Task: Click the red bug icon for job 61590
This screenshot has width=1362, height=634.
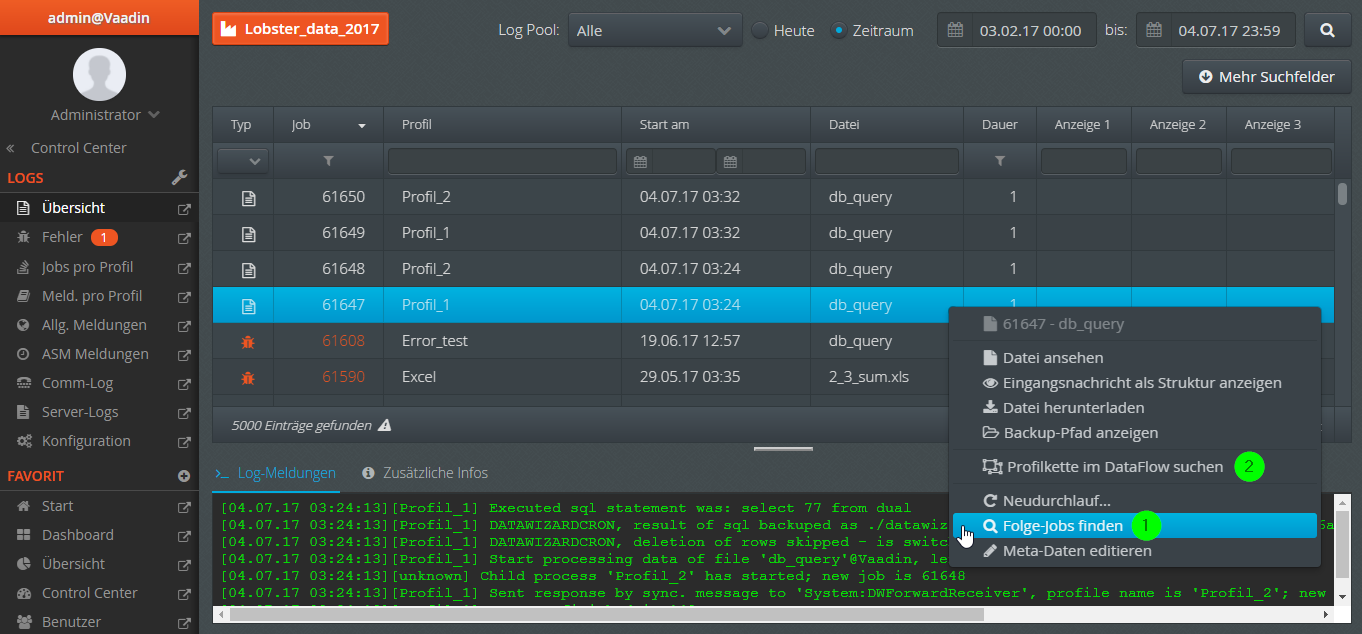Action: click(248, 377)
